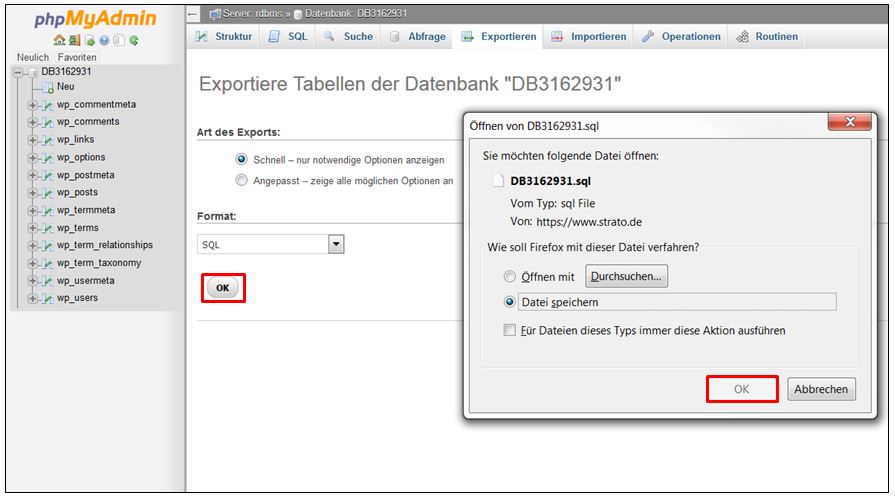
Task: Click table icon next to wp_terms
Action: pos(48,228)
